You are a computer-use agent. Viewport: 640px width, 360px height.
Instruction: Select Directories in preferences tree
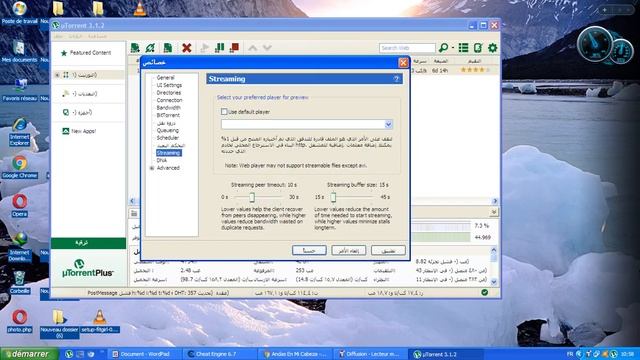click(x=169, y=93)
